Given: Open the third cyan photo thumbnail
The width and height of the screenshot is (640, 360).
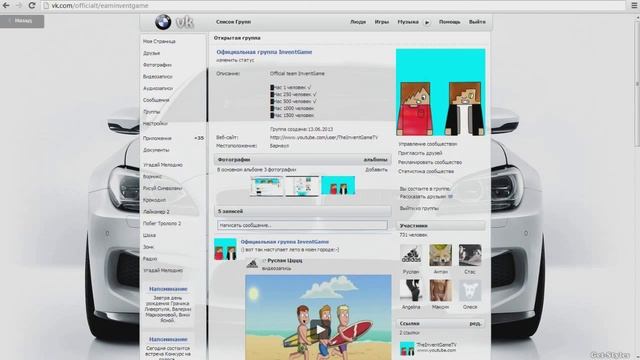Looking at the screenshot, I should click(x=338, y=186).
